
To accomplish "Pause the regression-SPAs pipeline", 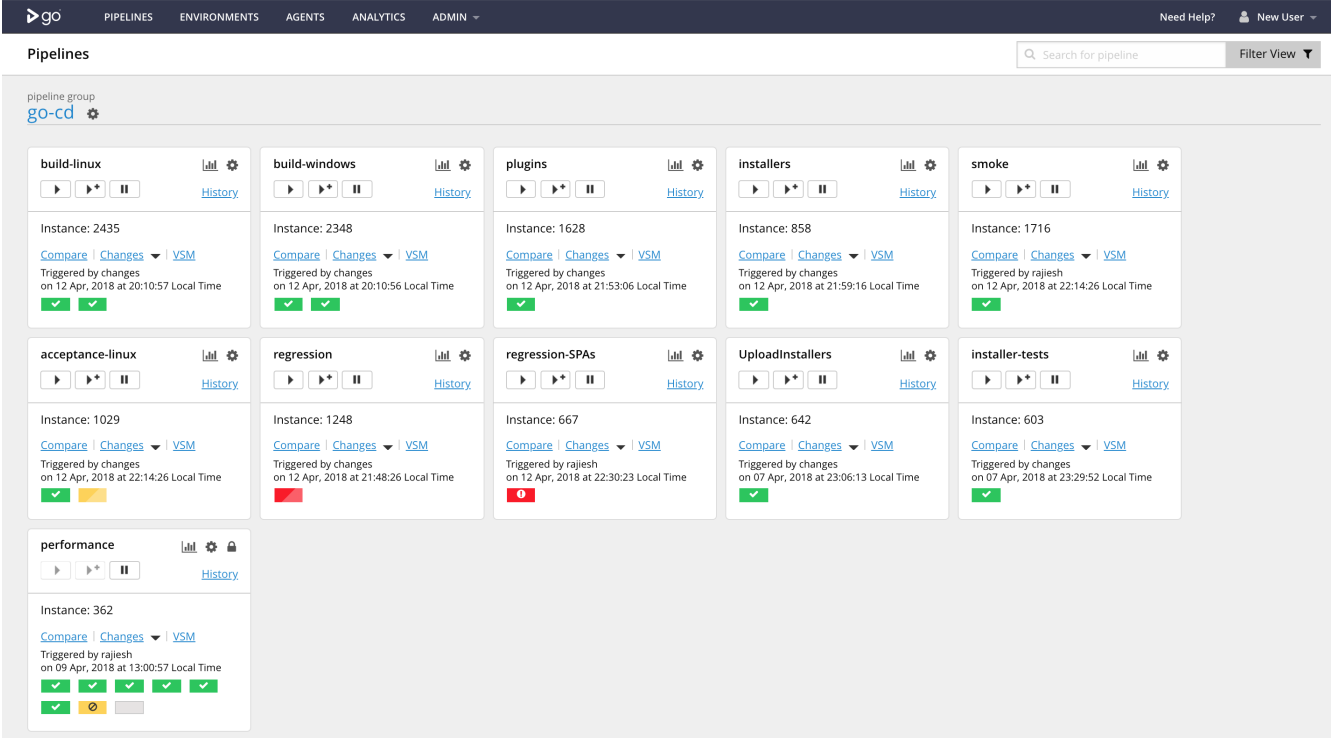I will [590, 380].
